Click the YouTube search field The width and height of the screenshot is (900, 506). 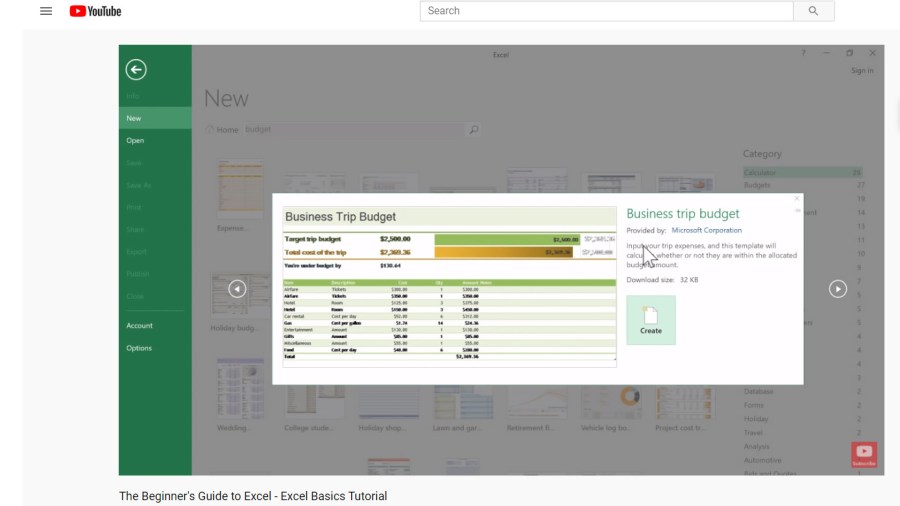[x=606, y=11]
